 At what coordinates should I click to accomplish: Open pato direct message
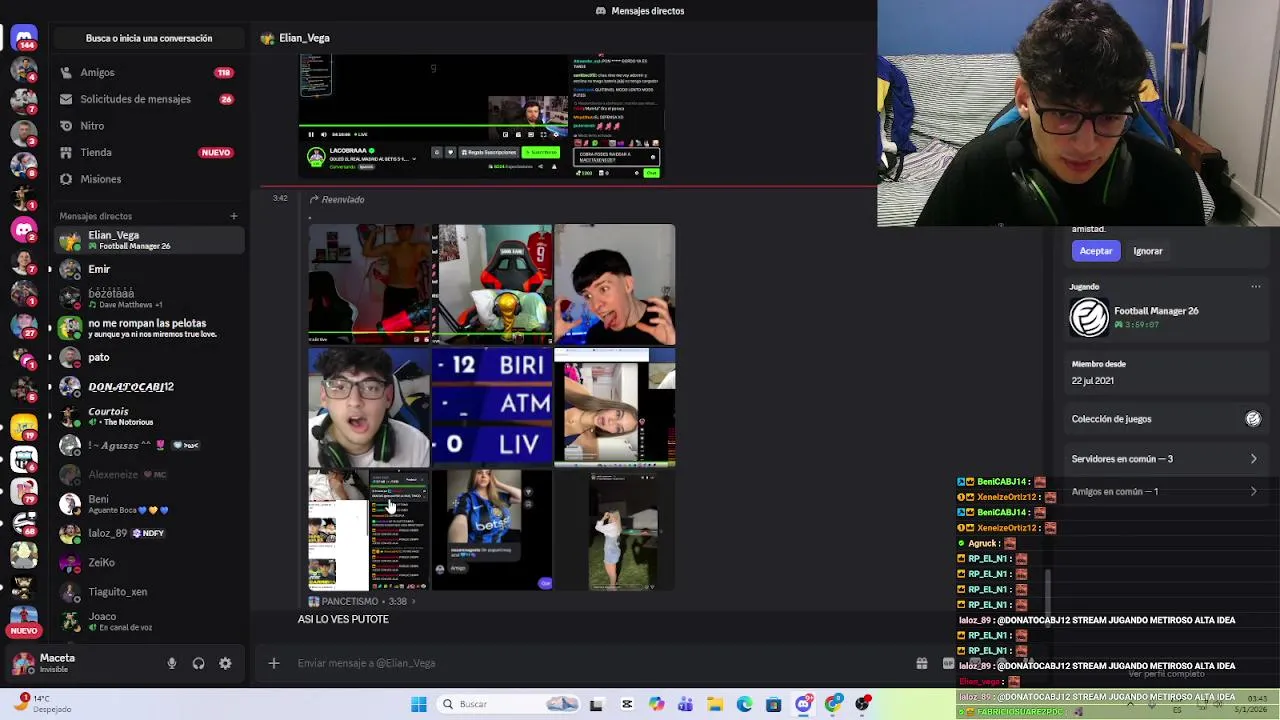point(148,357)
